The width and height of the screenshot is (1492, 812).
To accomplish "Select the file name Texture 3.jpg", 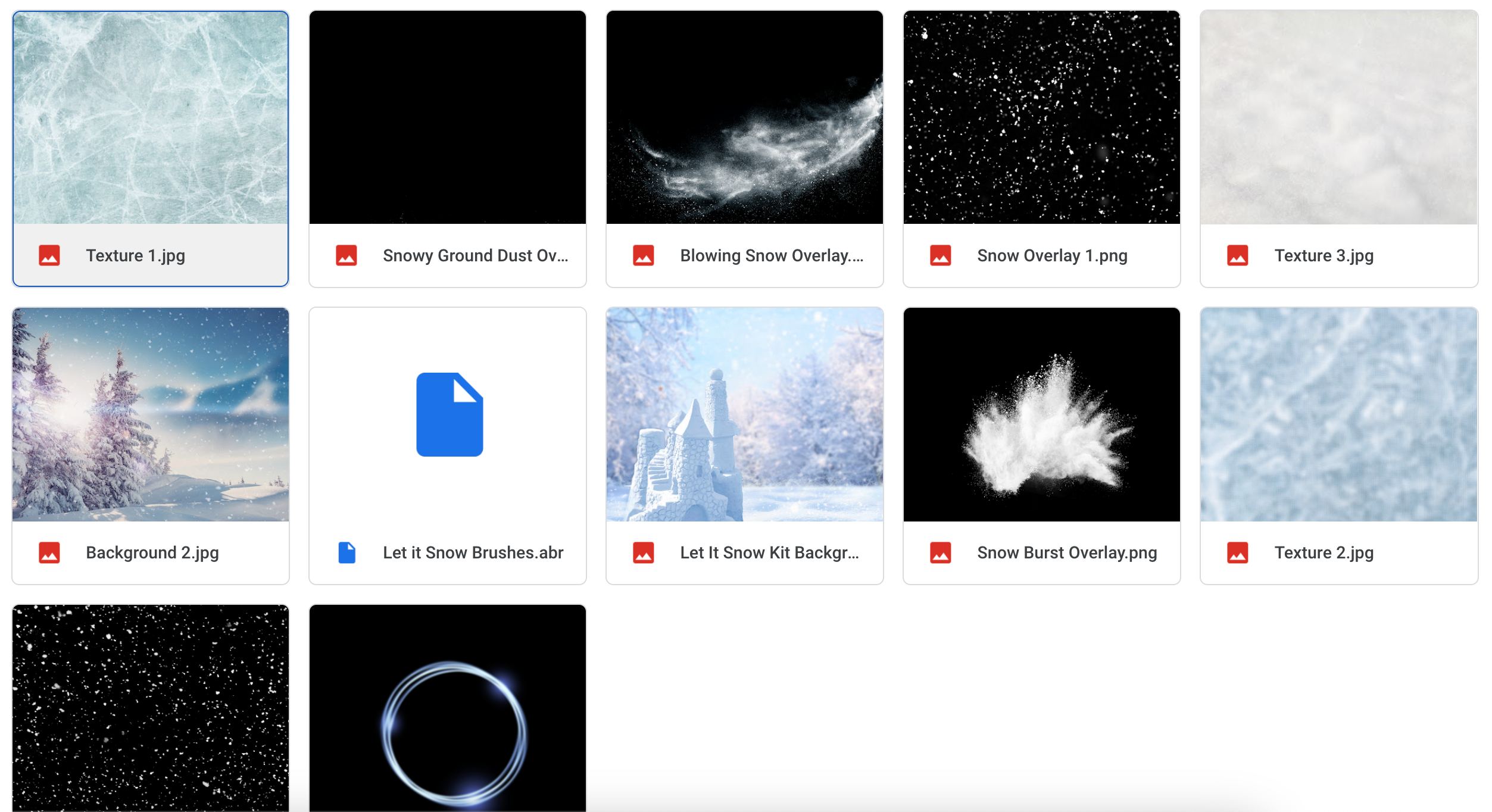I will 1324,255.
